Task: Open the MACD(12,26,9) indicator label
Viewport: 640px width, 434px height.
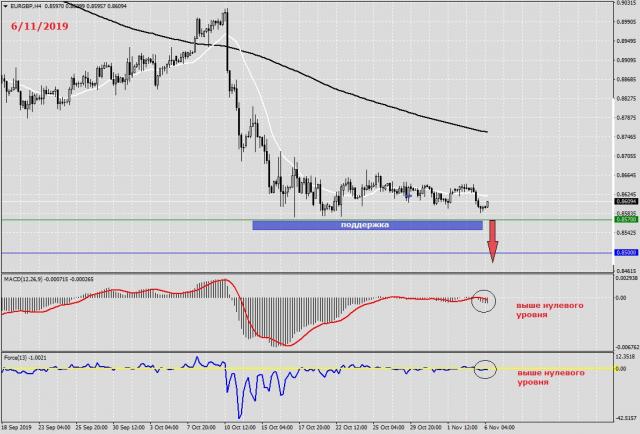Action: [28, 277]
